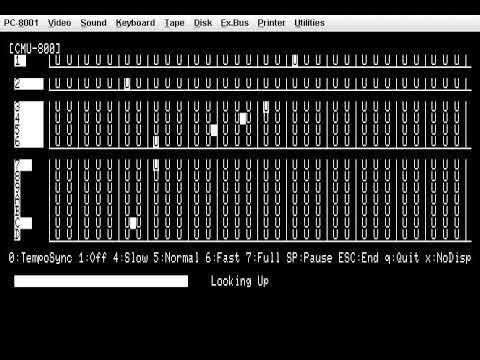Click the 'SP:Pause' hint text
The height and width of the screenshot is (360, 480).
309,258
